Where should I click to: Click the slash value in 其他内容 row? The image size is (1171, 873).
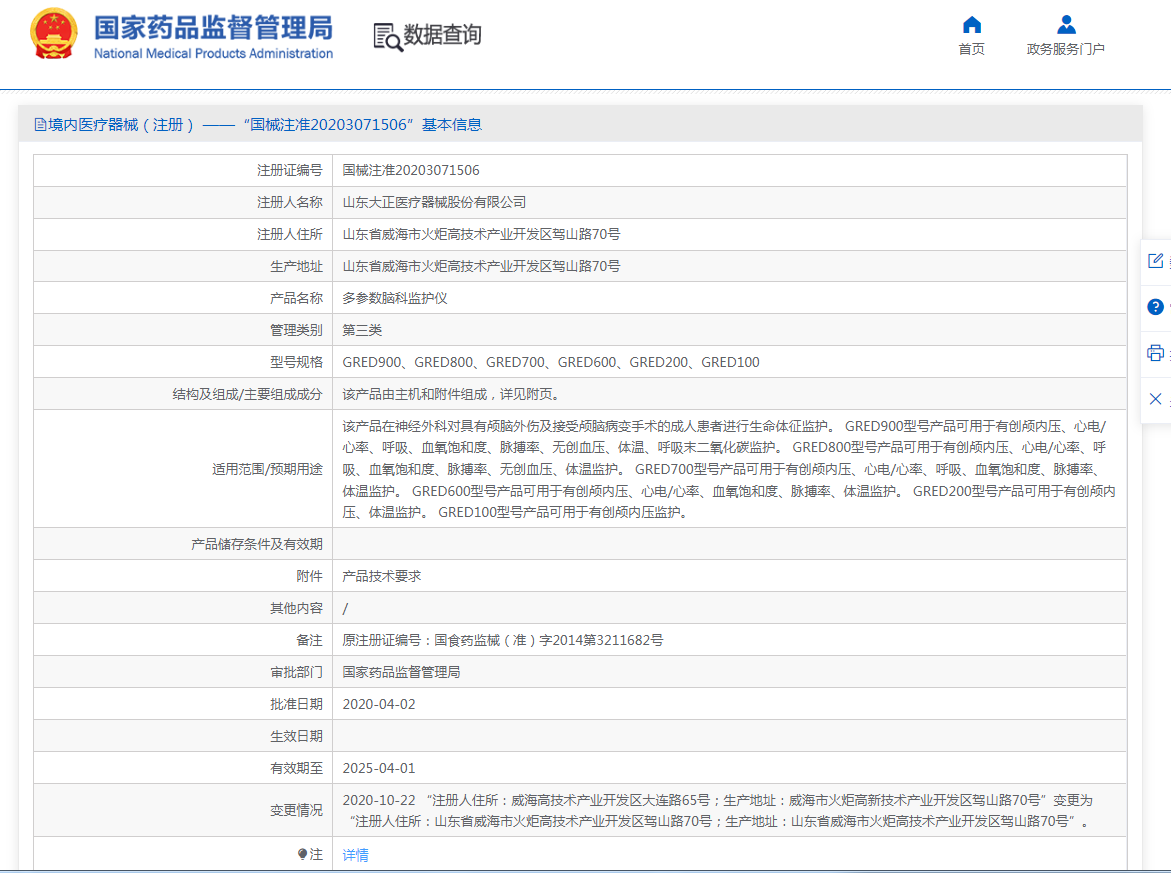coord(345,609)
